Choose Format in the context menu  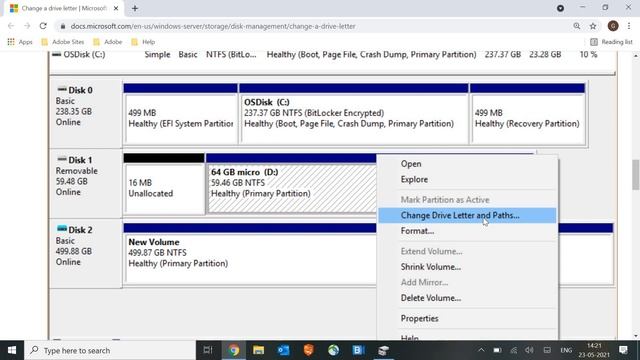(467, 231)
